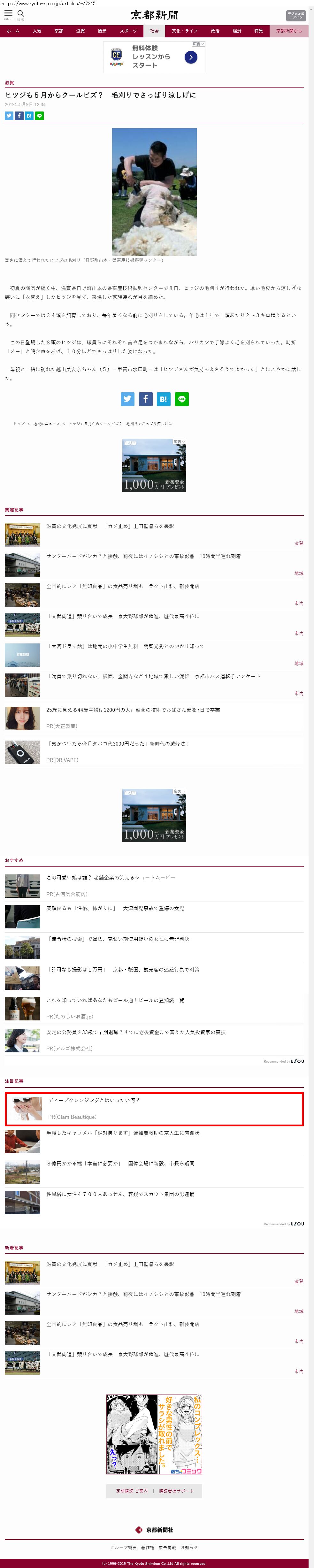Share on Facebook via top icon
This screenshot has width=314, height=1568.
19,116
